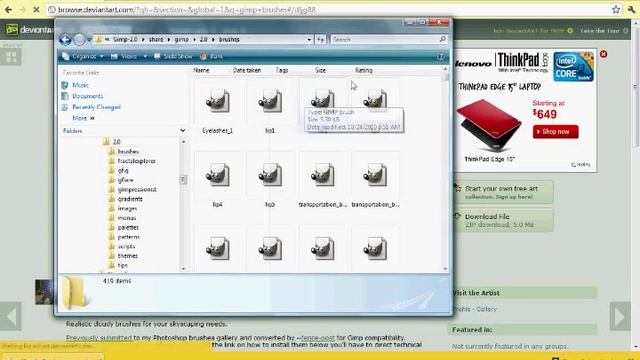Select the images folder in tree
640x360 pixels.
(x=127, y=208)
